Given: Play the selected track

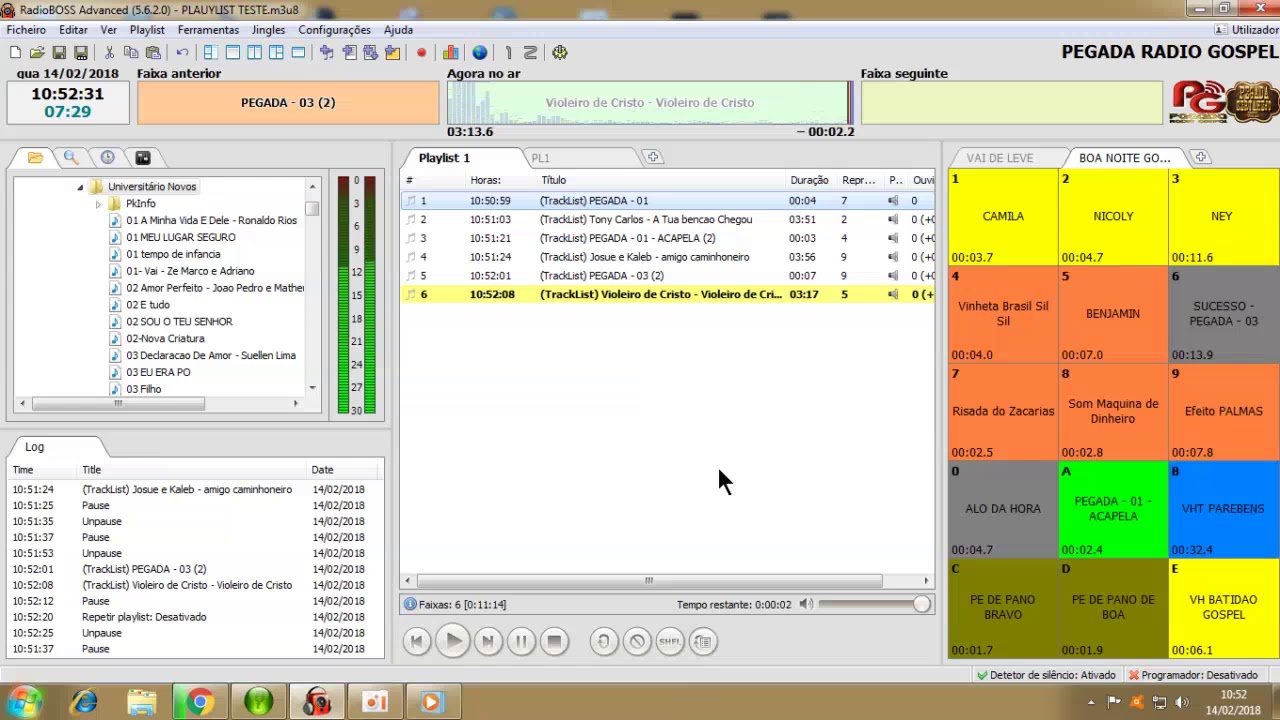Looking at the screenshot, I should [453, 642].
